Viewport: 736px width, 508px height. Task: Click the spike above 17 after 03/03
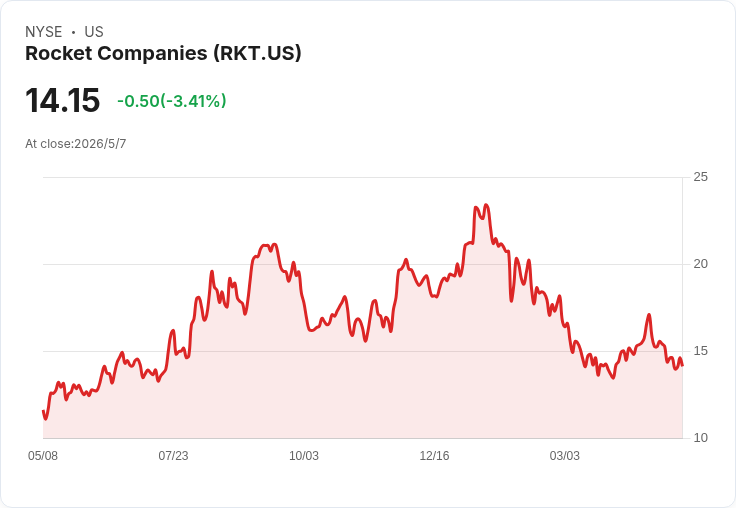649,315
